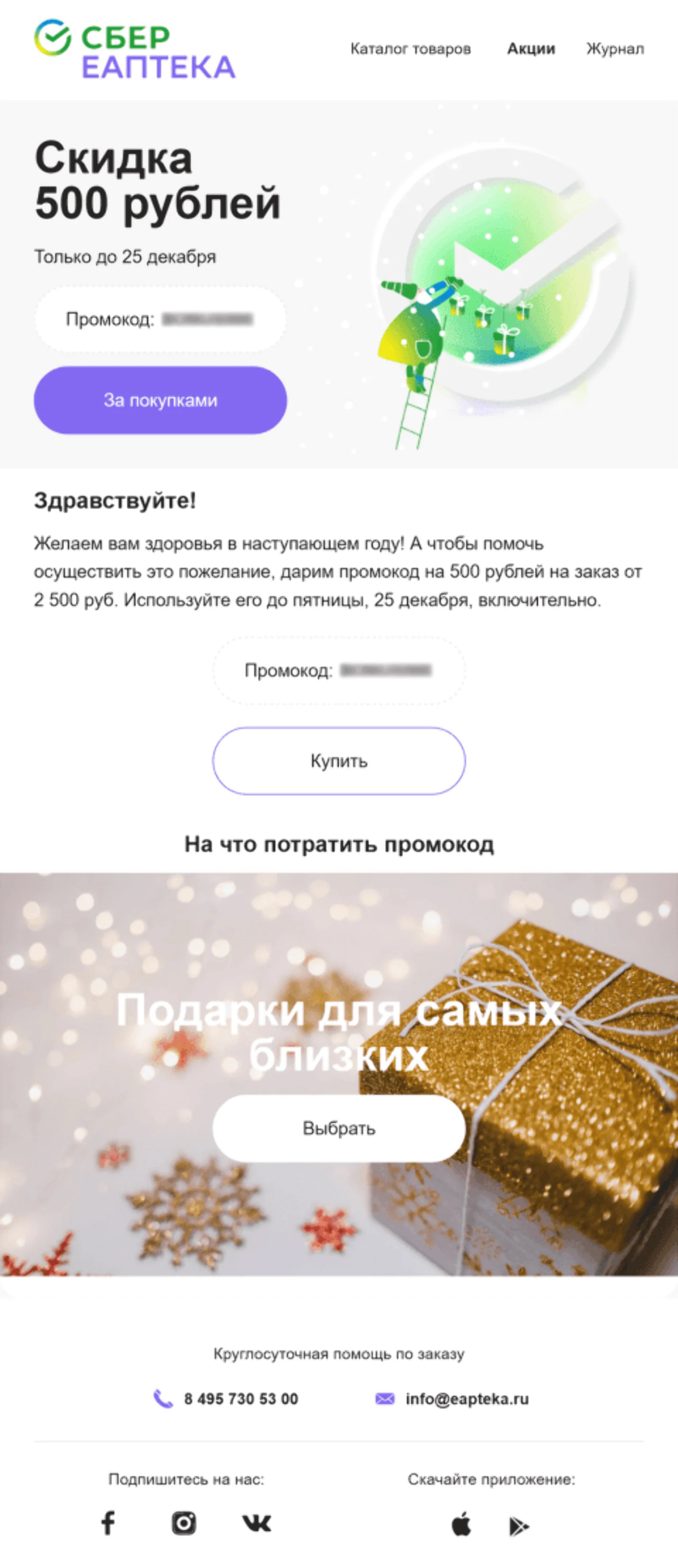The width and height of the screenshot is (678, 1568).
Task: Click the Sber checkmark logo icon
Action: tap(53, 37)
